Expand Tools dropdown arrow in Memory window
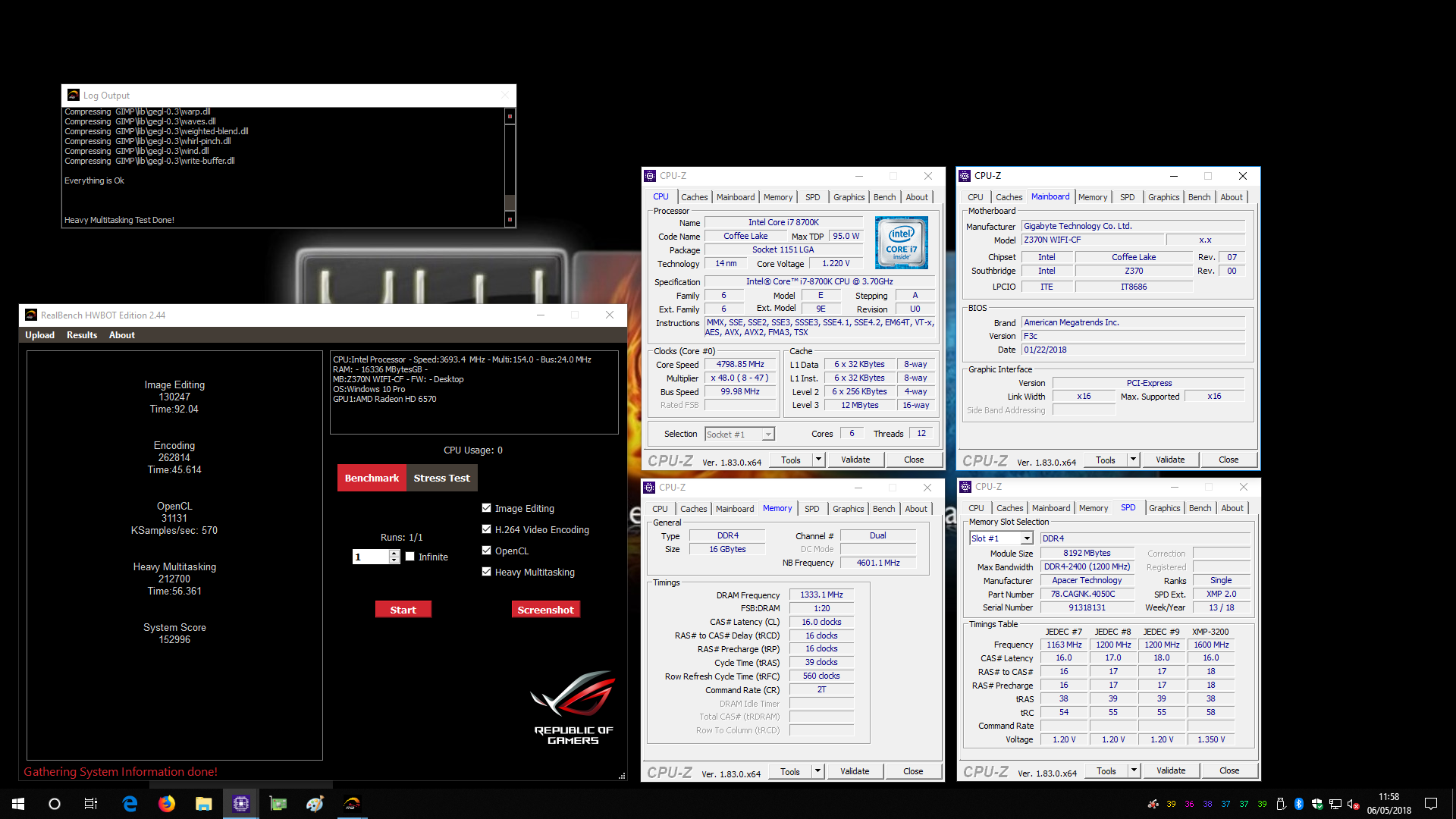 pos(817,771)
